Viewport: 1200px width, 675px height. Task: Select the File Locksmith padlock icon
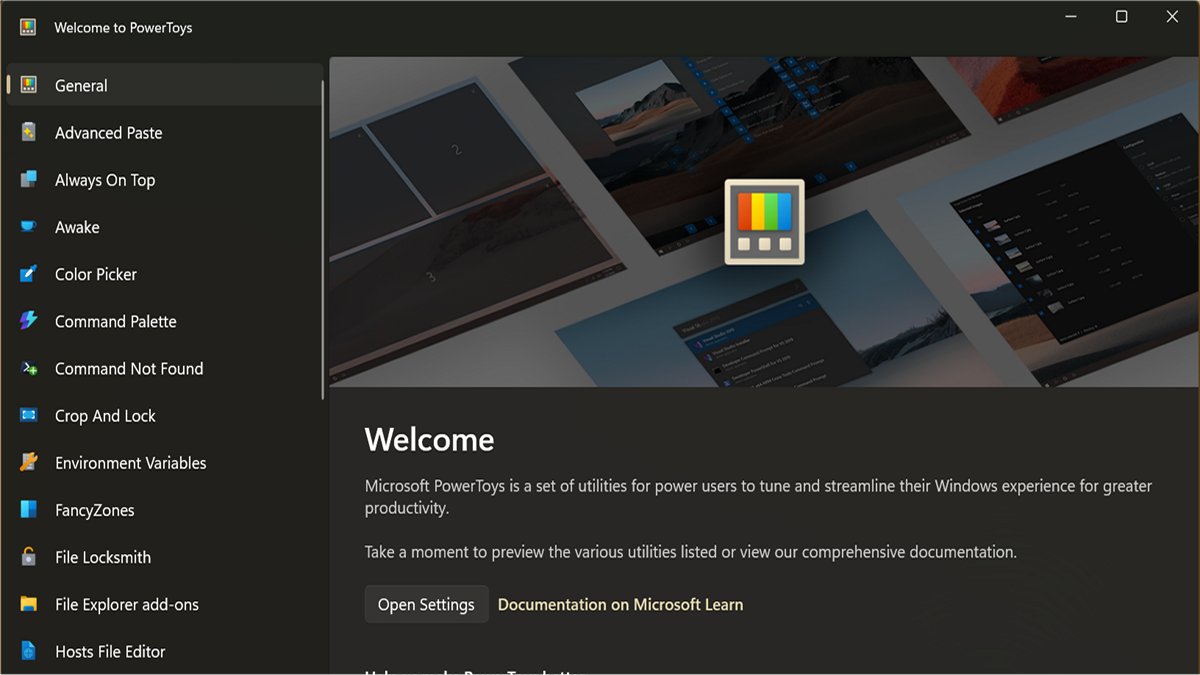(x=30, y=557)
